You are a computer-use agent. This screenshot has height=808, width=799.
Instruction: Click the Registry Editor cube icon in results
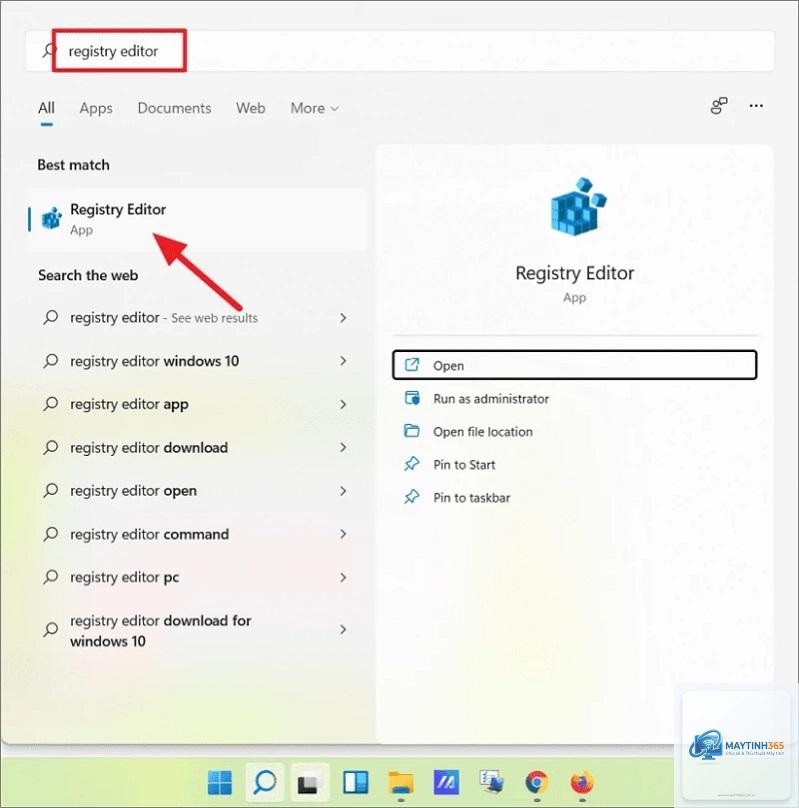[x=52, y=218]
